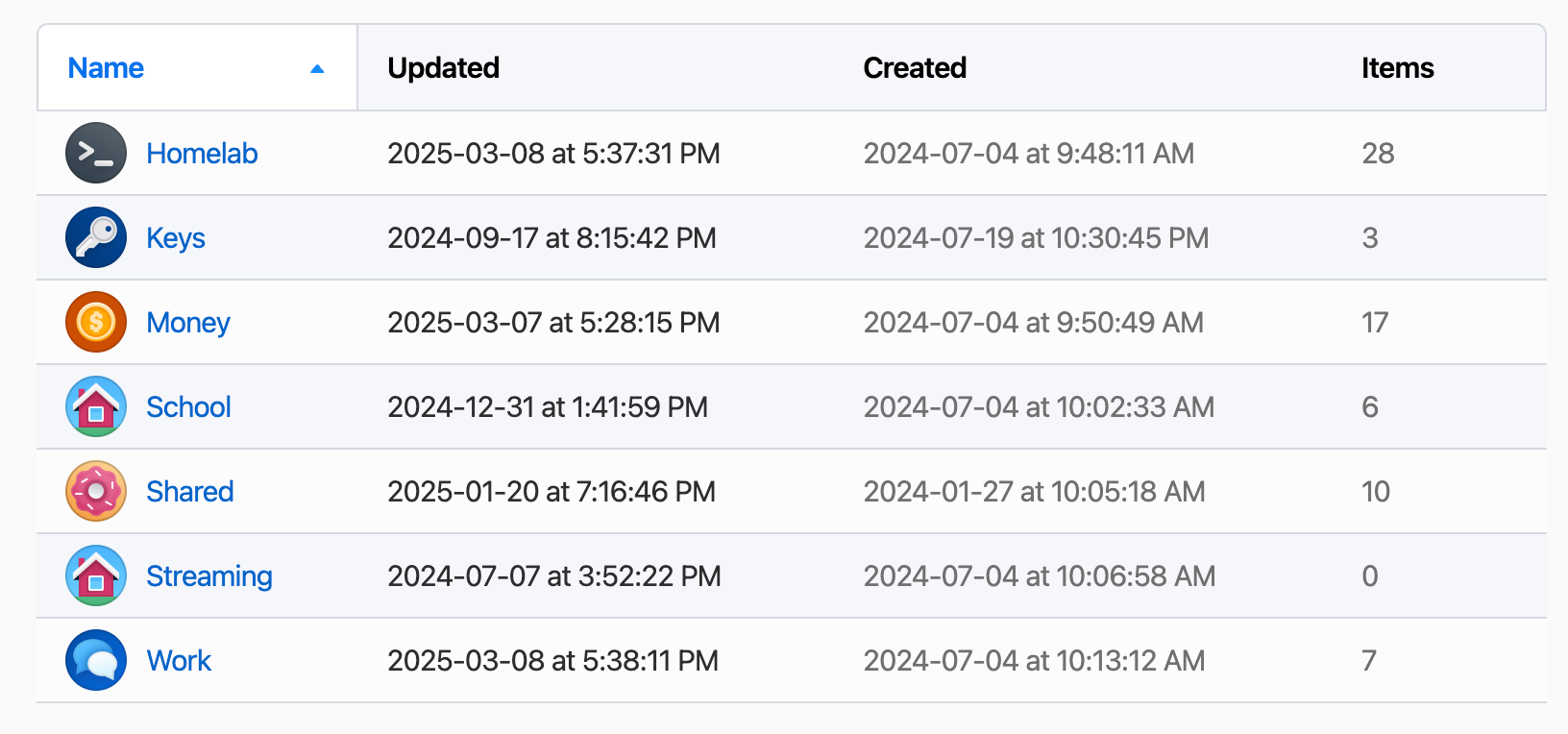The image size is (1568, 734).
Task: Click the Homelab terminal icon
Action: click(x=96, y=154)
